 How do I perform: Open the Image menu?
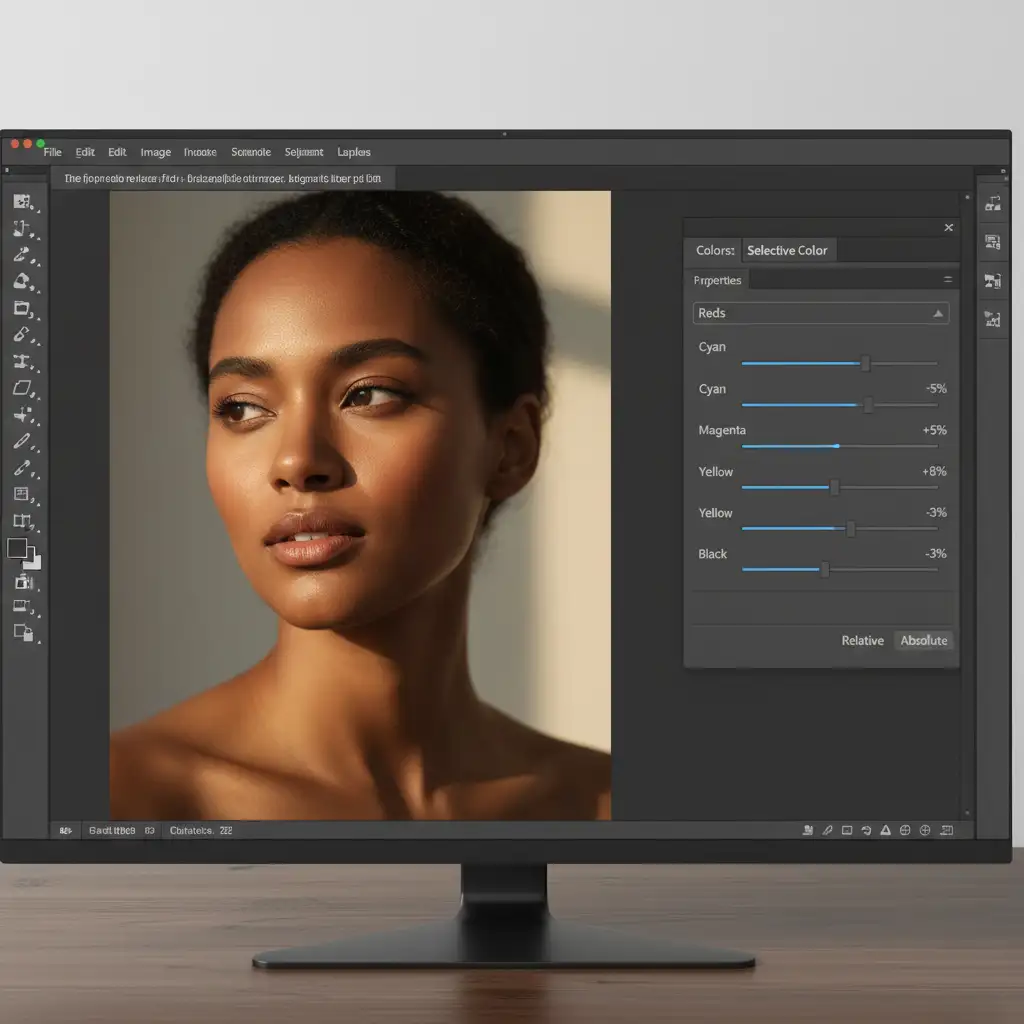coord(155,153)
